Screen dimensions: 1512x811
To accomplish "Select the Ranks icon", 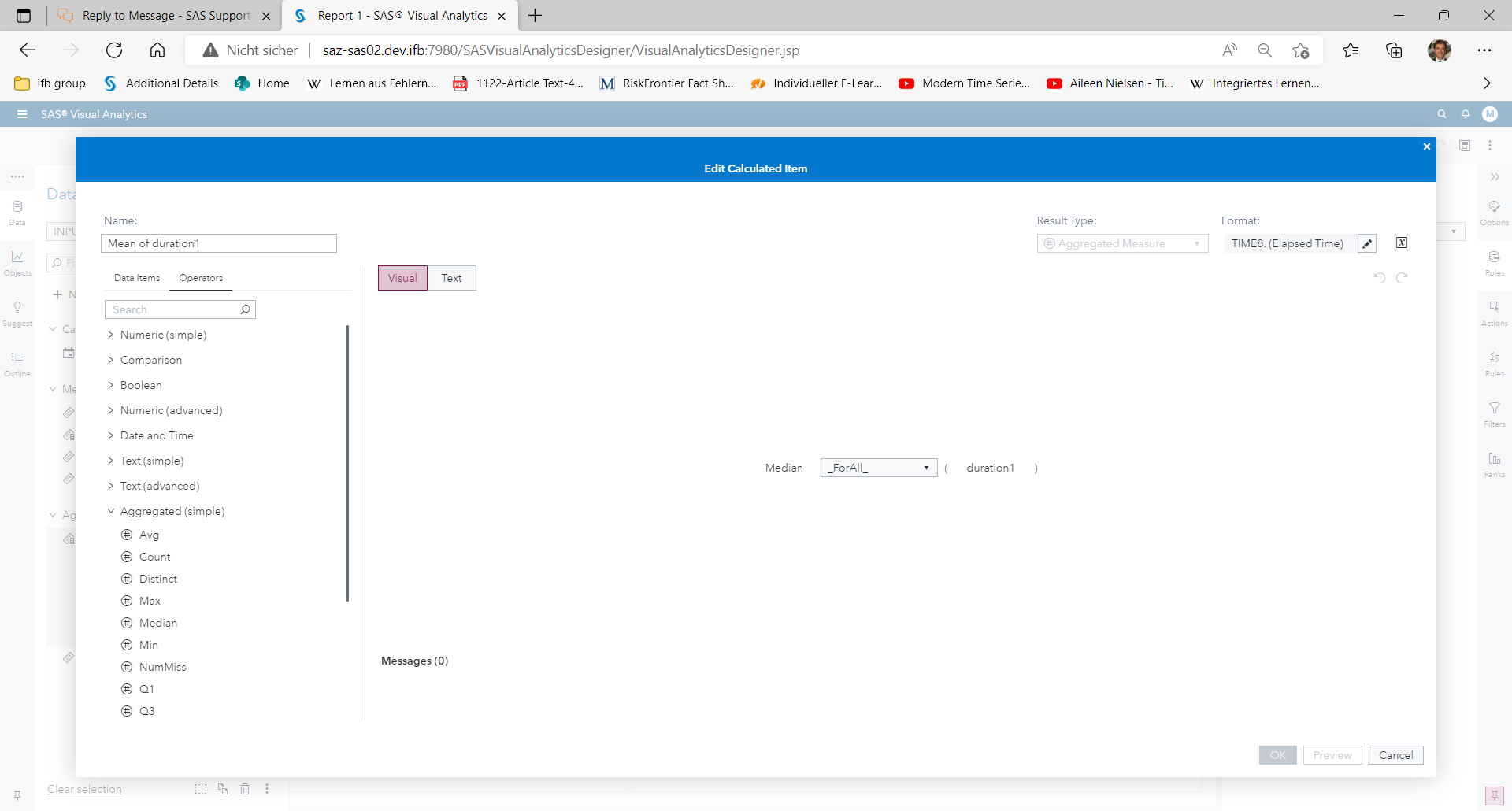I will point(1495,464).
